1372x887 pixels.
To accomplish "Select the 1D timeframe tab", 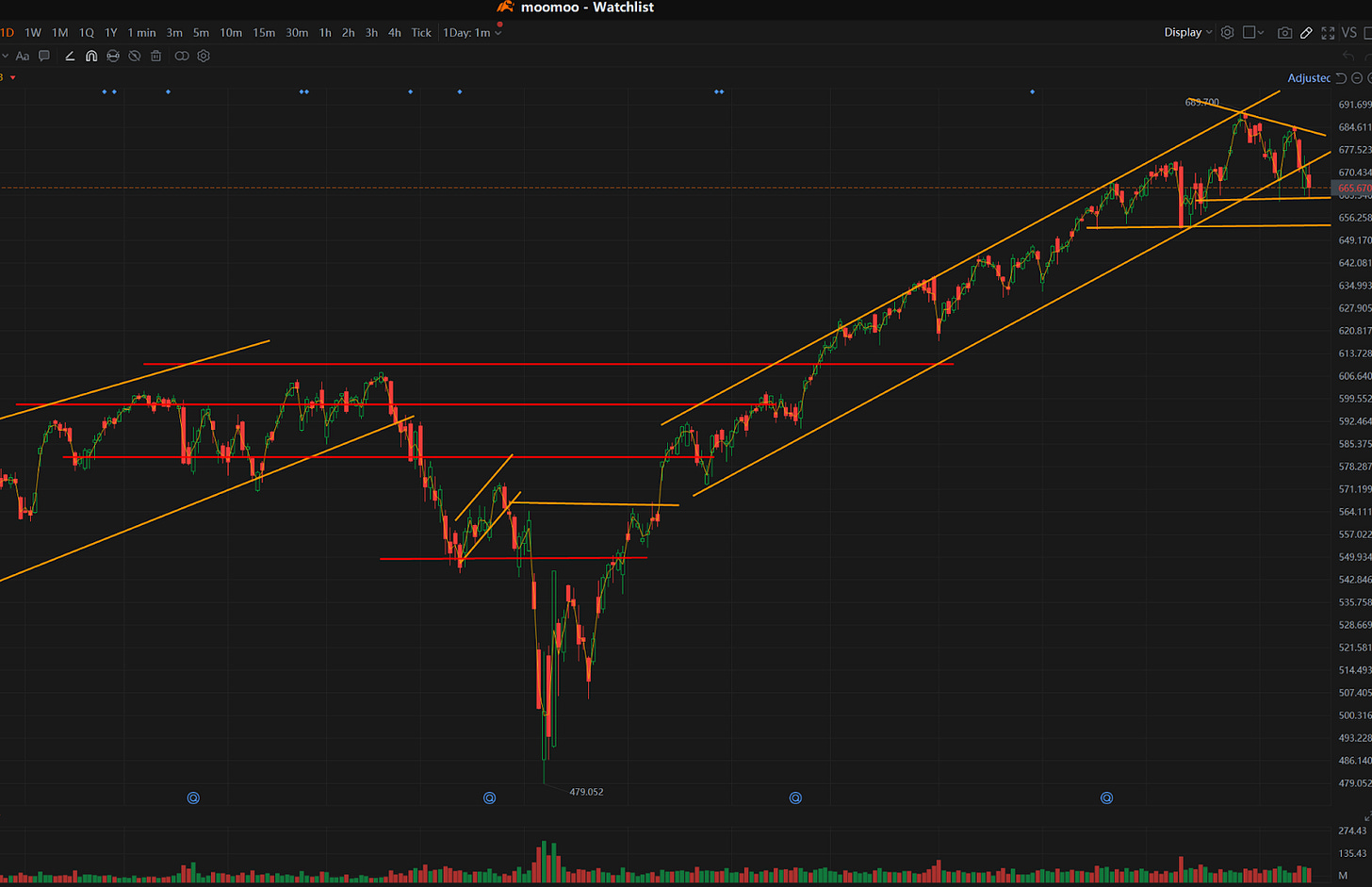I will [x=7, y=33].
